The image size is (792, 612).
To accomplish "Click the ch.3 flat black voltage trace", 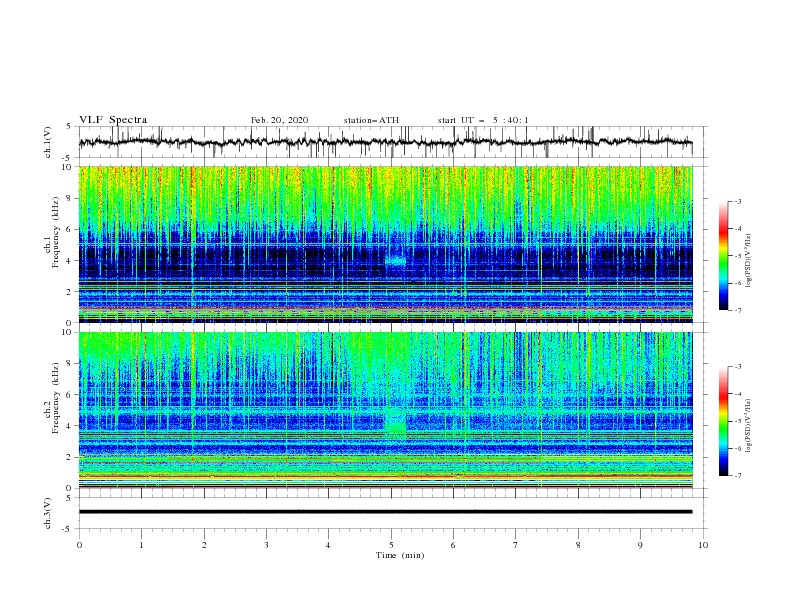I will point(385,512).
